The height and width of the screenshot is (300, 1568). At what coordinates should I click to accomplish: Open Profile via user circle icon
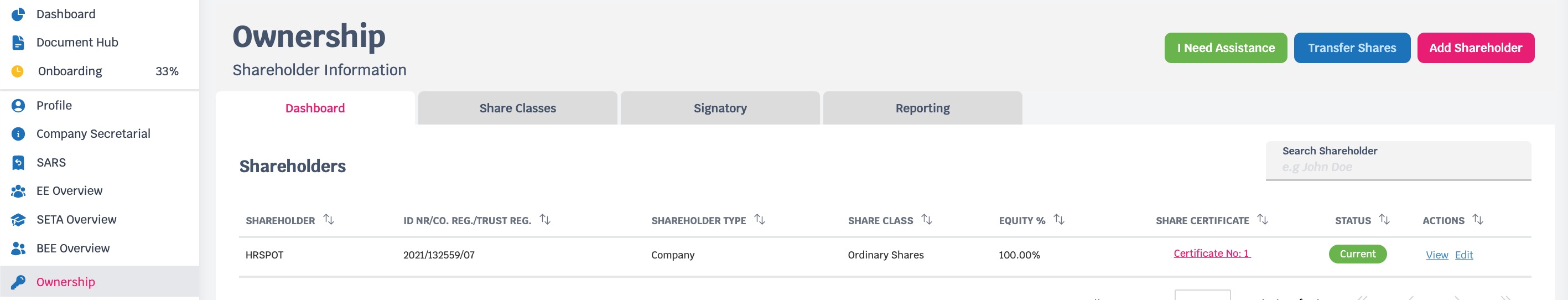point(18,106)
